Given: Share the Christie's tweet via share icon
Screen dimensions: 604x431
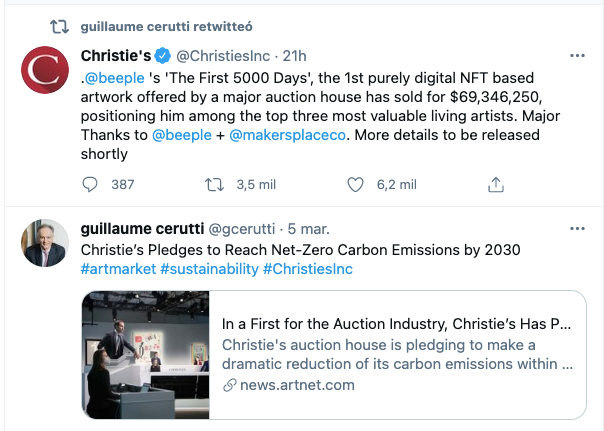Looking at the screenshot, I should 495,185.
